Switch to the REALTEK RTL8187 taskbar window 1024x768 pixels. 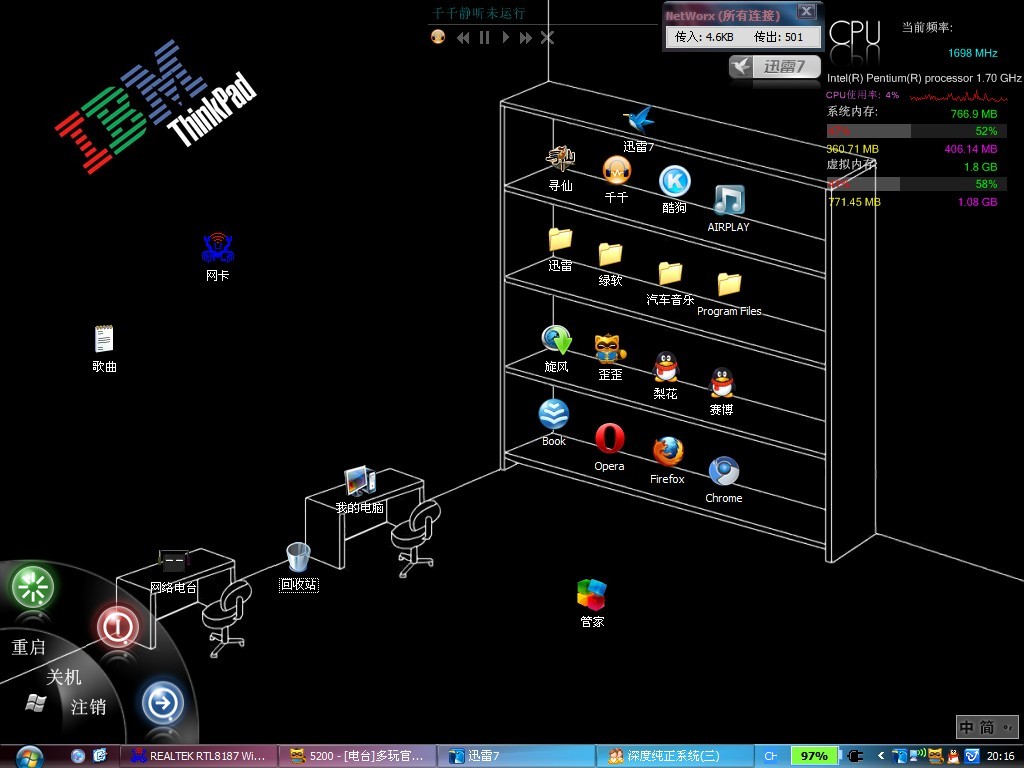(199, 756)
